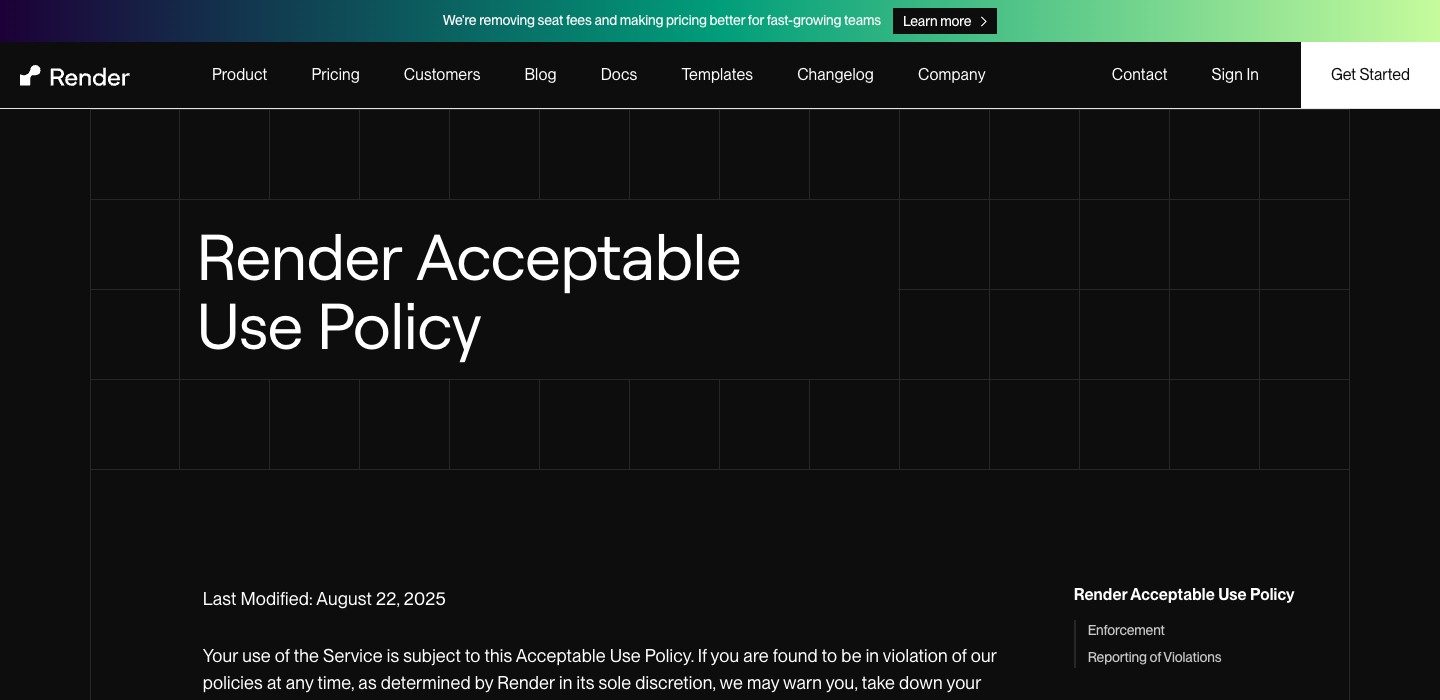Viewport: 1440px width, 700px height.
Task: Open the Company menu
Action: tap(951, 75)
